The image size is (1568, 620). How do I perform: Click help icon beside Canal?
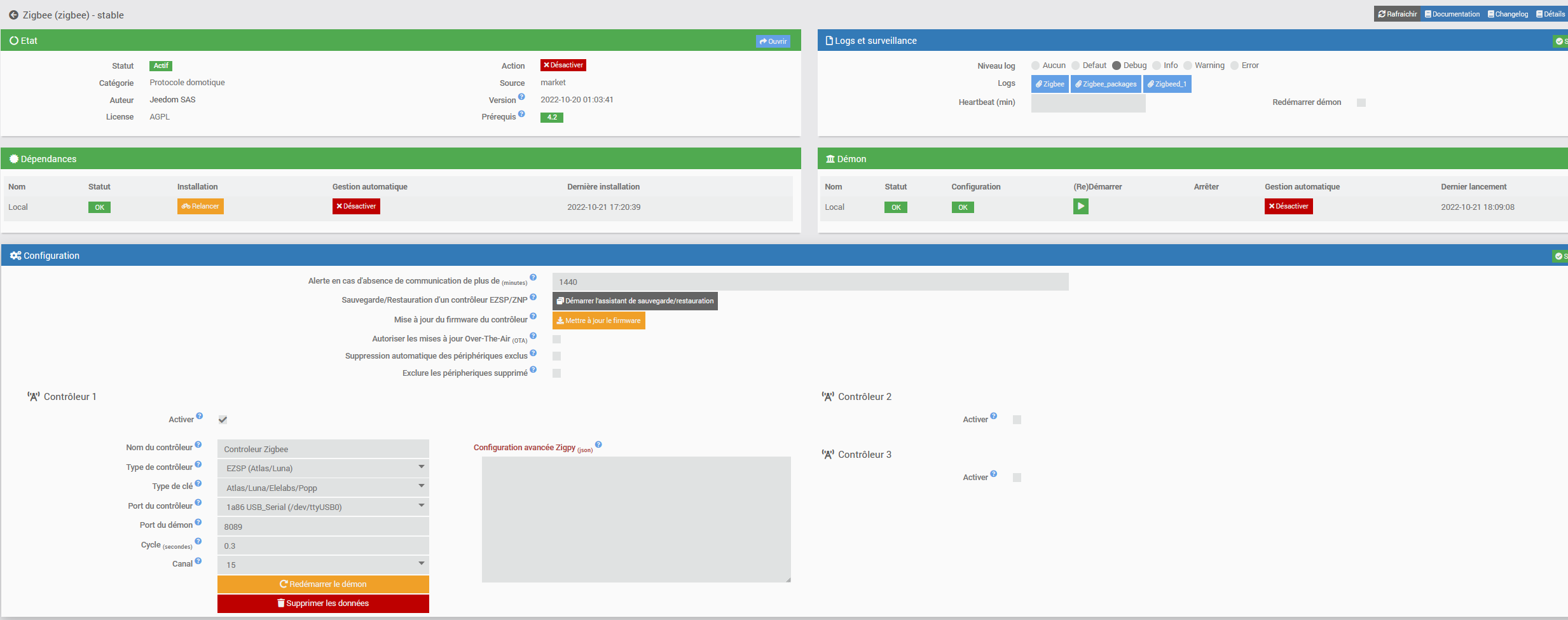pos(198,561)
